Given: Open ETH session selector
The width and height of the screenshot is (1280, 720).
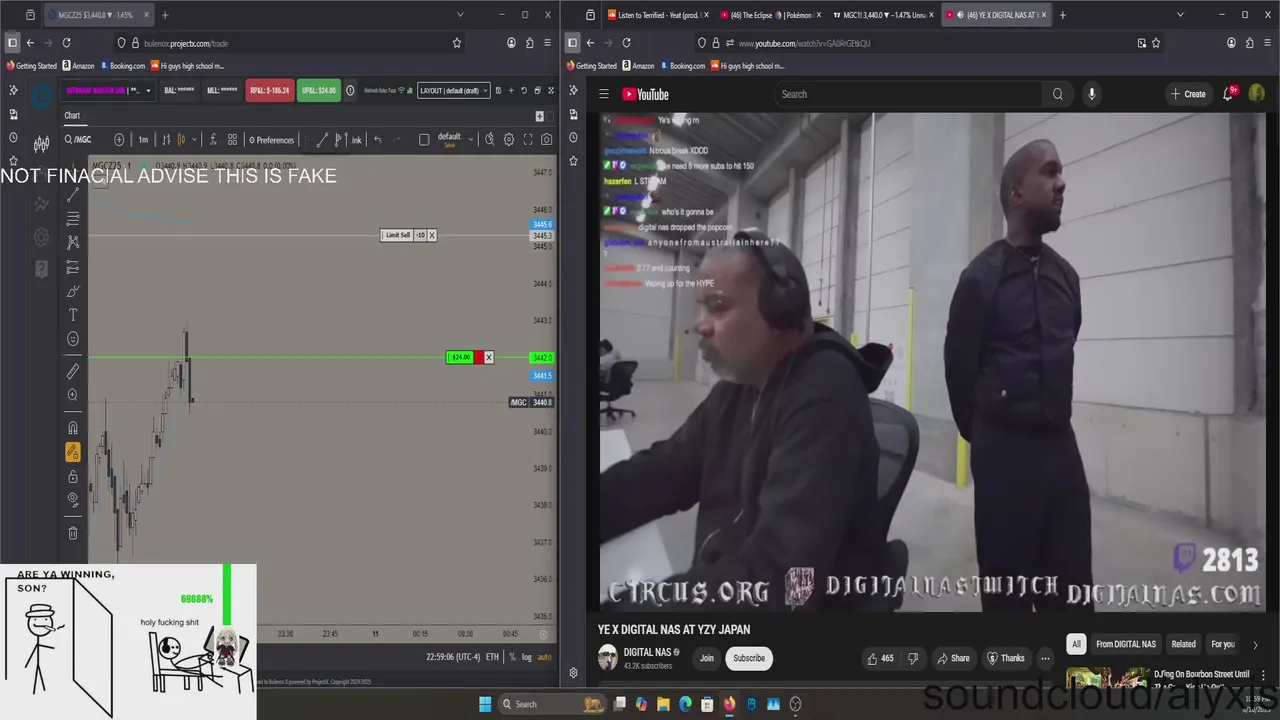Looking at the screenshot, I should [492, 657].
